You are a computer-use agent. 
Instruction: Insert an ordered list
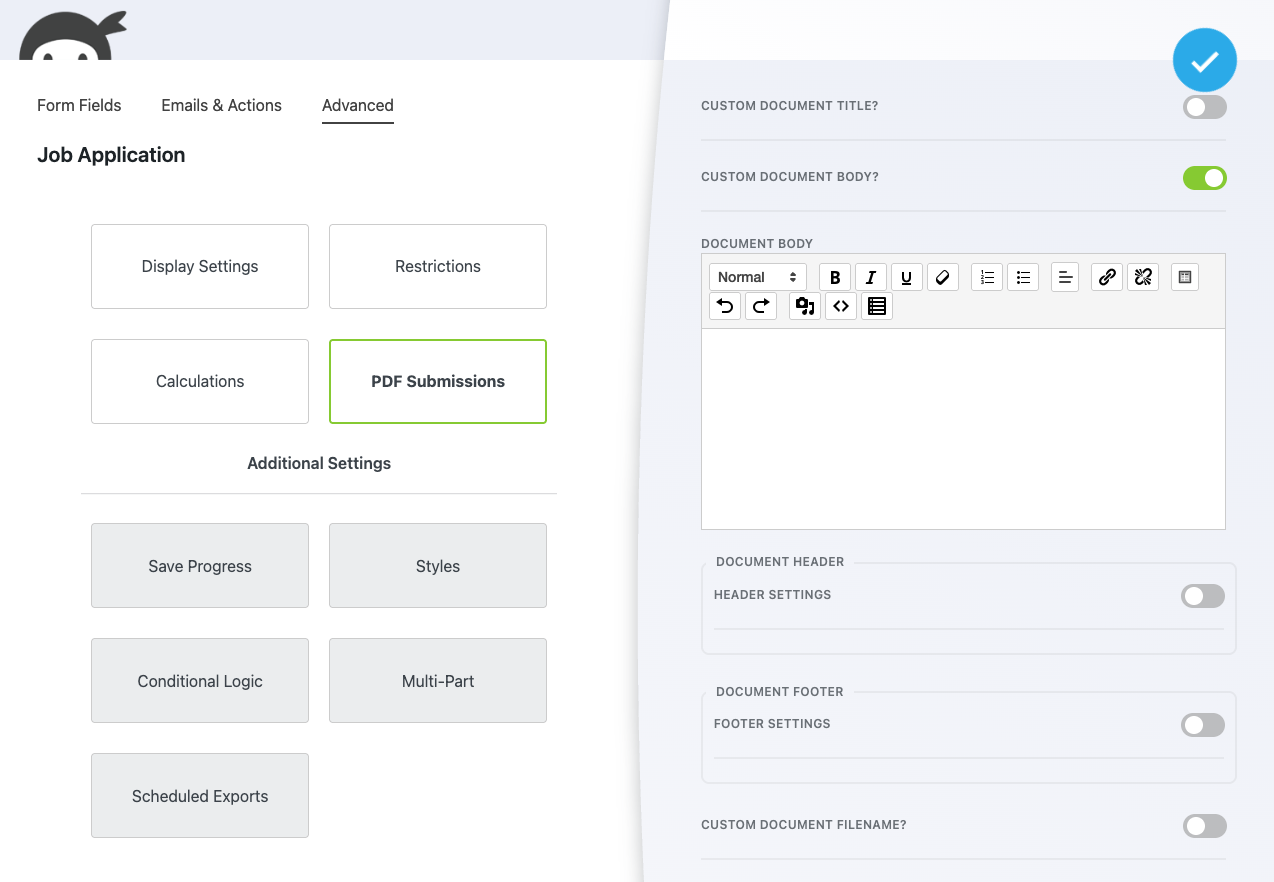point(986,277)
